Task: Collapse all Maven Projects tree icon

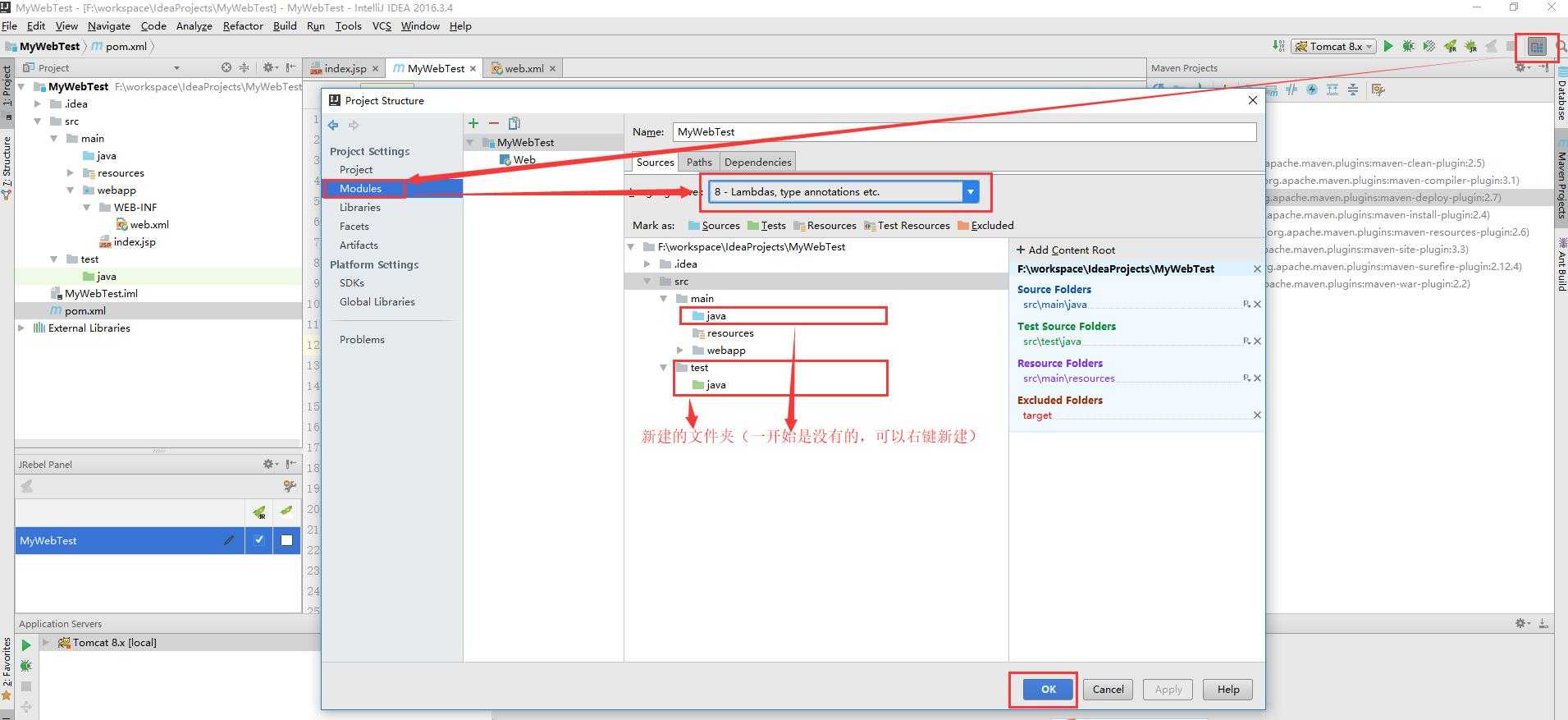Action: coord(1352,89)
